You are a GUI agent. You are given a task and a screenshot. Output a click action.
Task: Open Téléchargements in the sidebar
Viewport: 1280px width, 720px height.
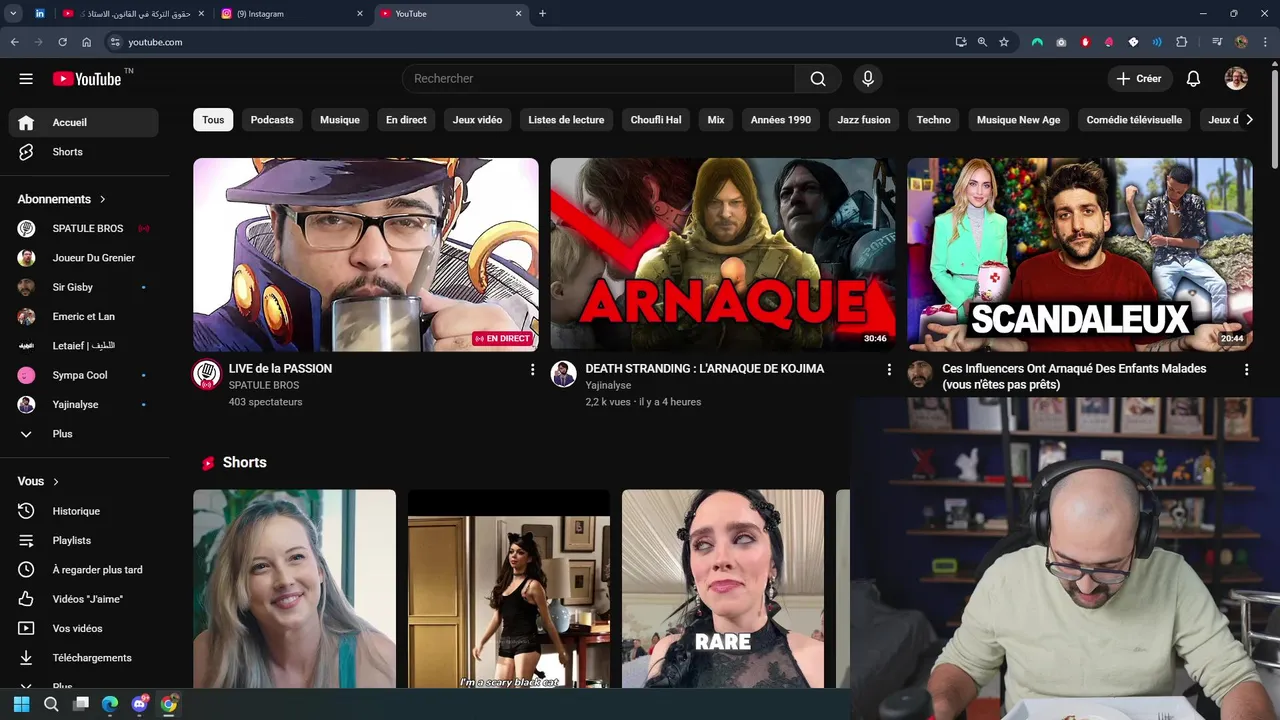point(83,658)
